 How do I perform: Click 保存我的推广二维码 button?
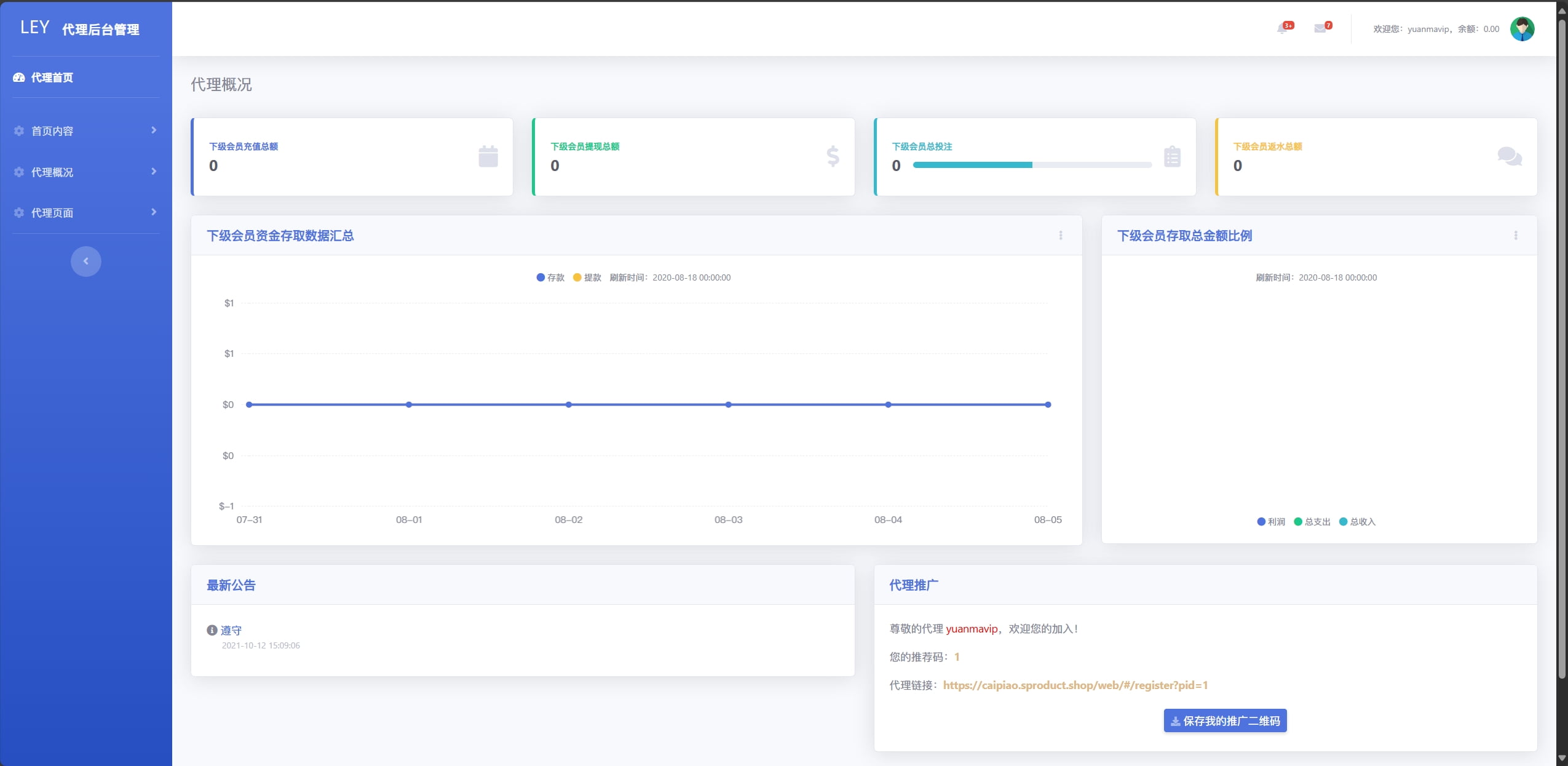[1225, 720]
